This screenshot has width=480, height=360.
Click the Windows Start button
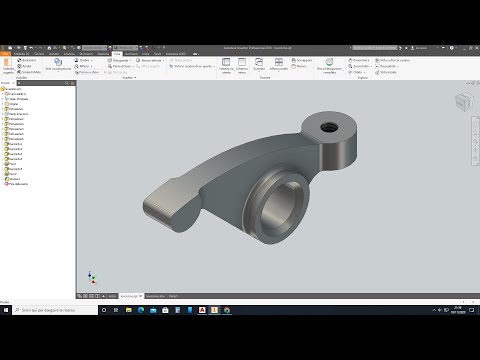pos(6,310)
